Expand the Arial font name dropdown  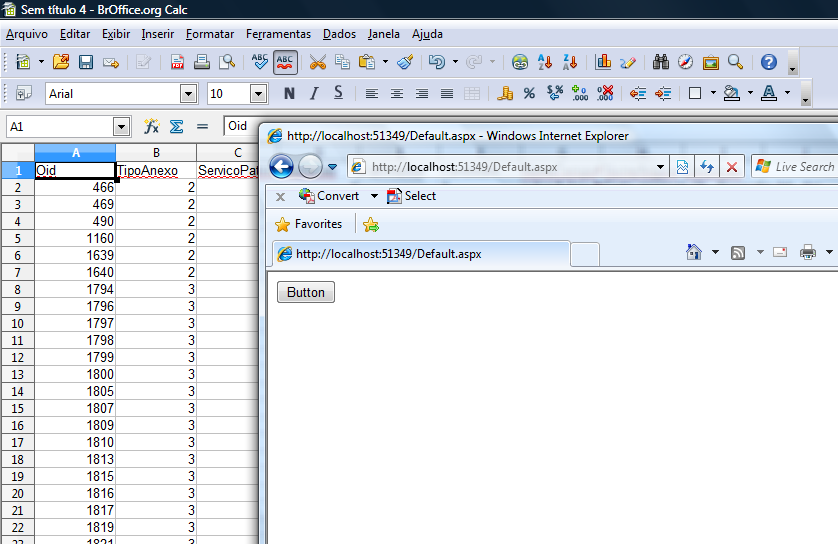tap(188, 94)
